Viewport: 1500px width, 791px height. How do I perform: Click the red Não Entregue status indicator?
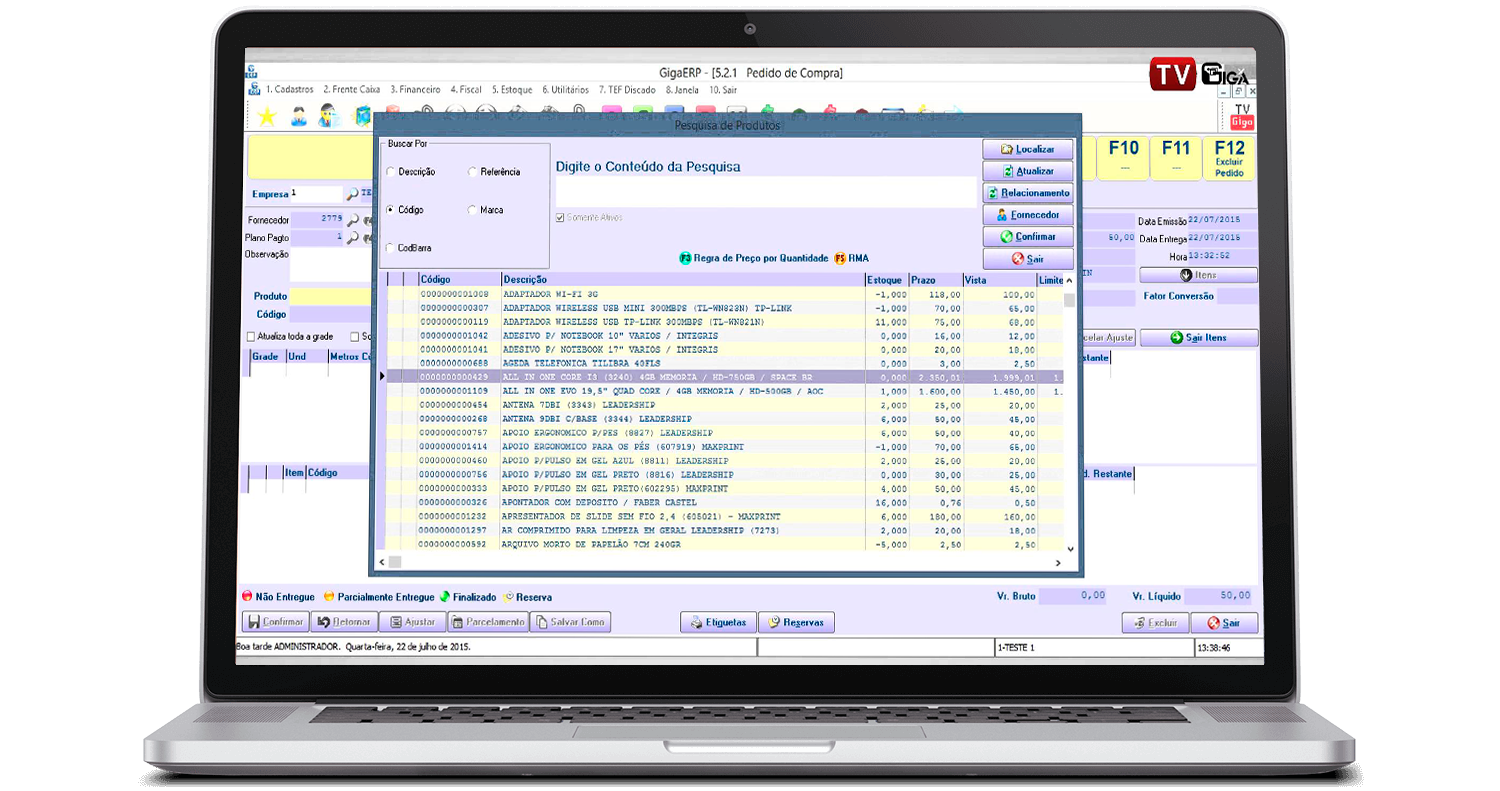[248, 597]
